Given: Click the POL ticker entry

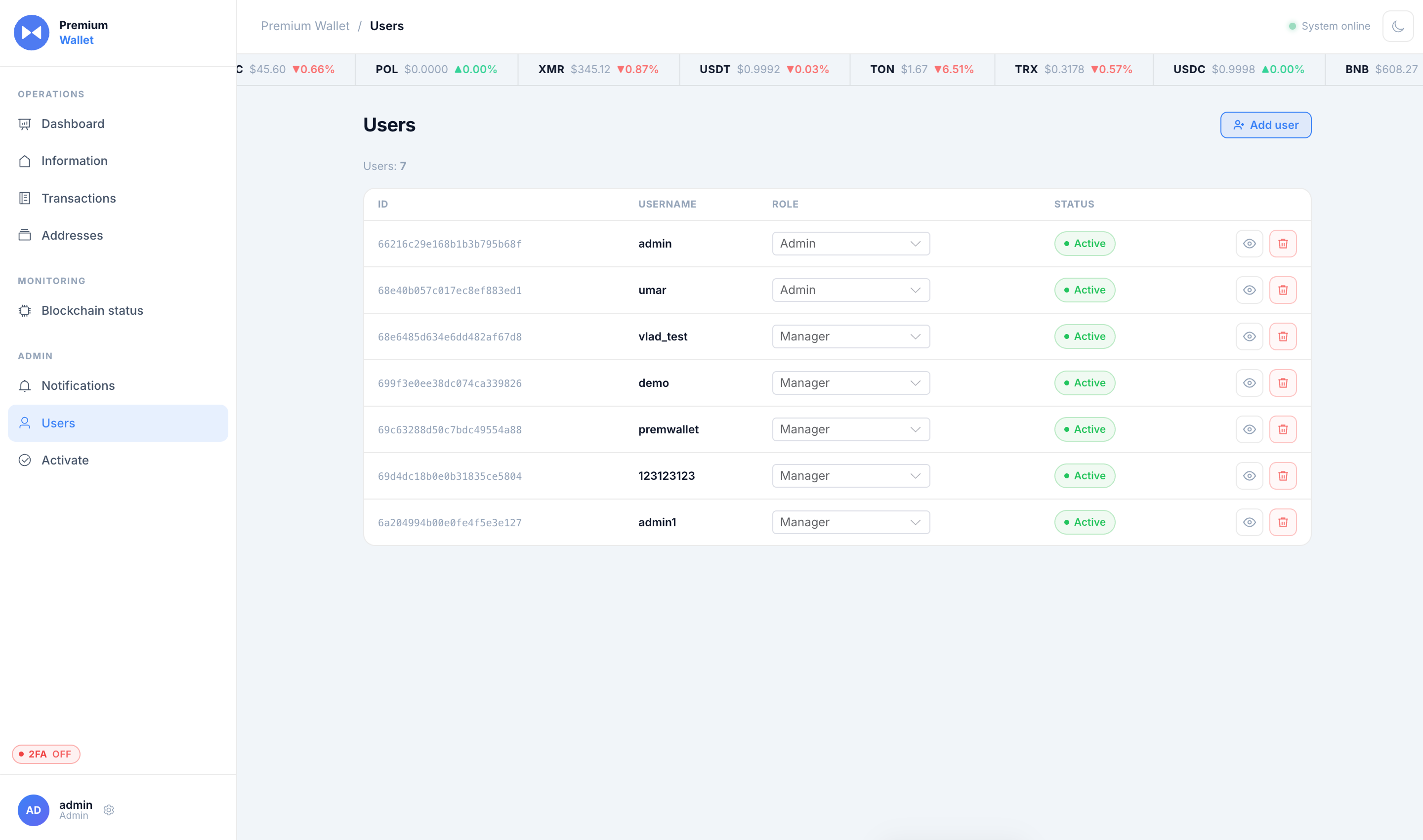Looking at the screenshot, I should point(436,70).
